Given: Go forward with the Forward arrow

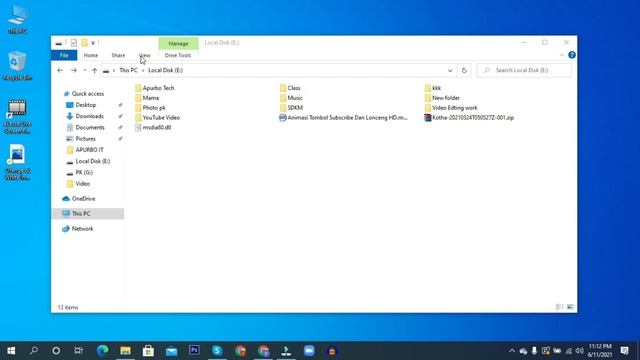Looking at the screenshot, I should click(73, 70).
